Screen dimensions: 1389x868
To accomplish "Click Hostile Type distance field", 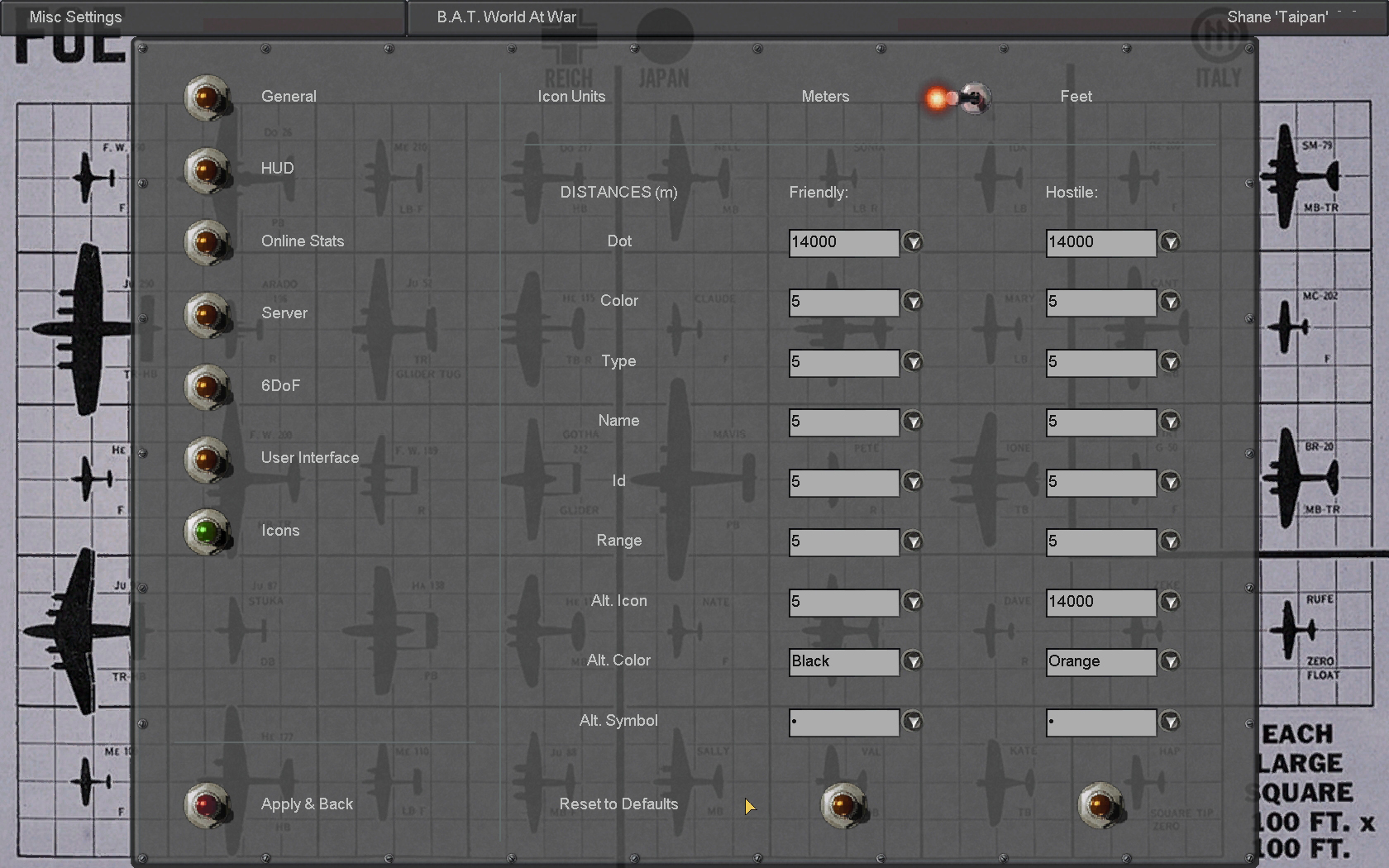I will click(1101, 363).
